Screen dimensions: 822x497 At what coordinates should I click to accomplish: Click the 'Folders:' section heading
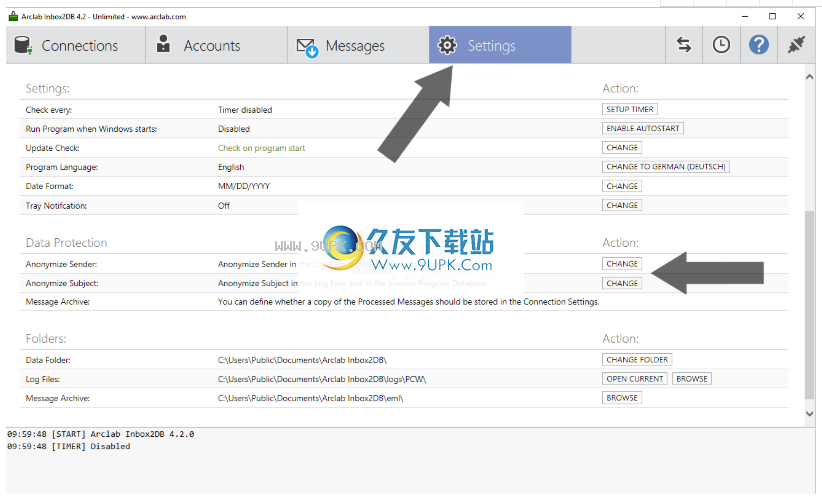[x=46, y=339]
